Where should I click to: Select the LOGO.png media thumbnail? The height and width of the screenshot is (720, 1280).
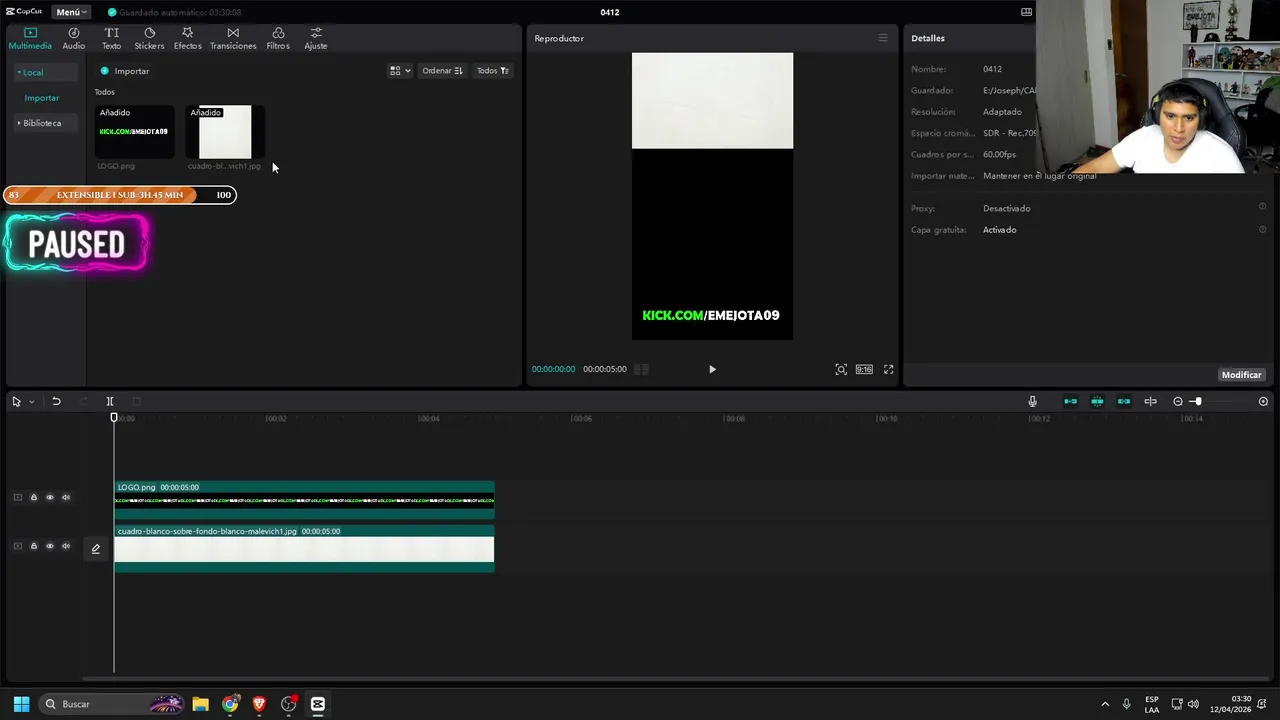pos(134,132)
